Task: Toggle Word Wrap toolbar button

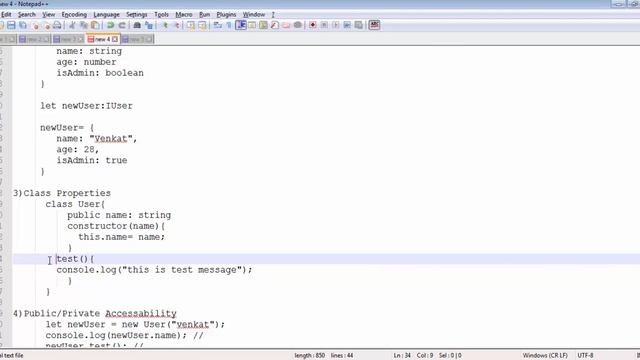Action: (218, 25)
